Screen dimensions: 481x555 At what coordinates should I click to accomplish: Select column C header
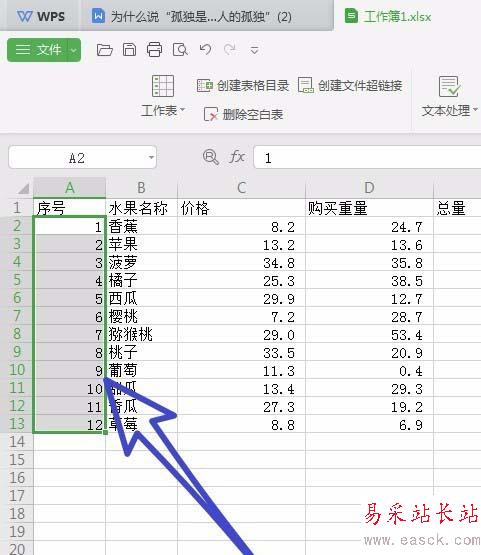point(241,188)
